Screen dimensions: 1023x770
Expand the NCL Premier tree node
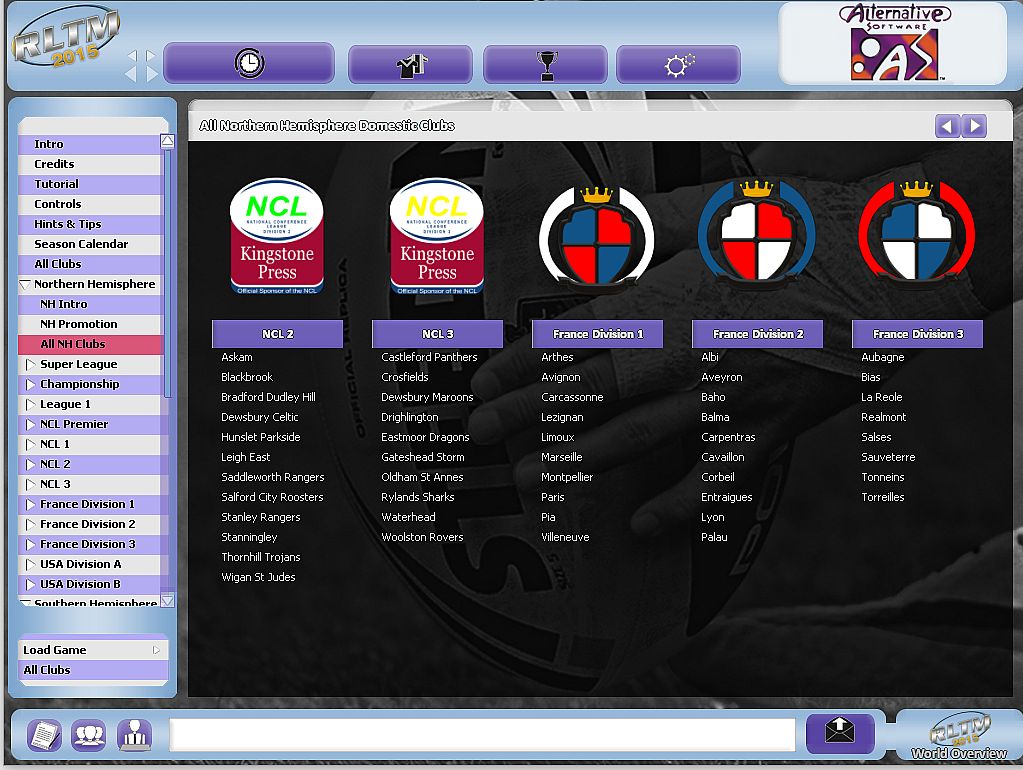30,424
